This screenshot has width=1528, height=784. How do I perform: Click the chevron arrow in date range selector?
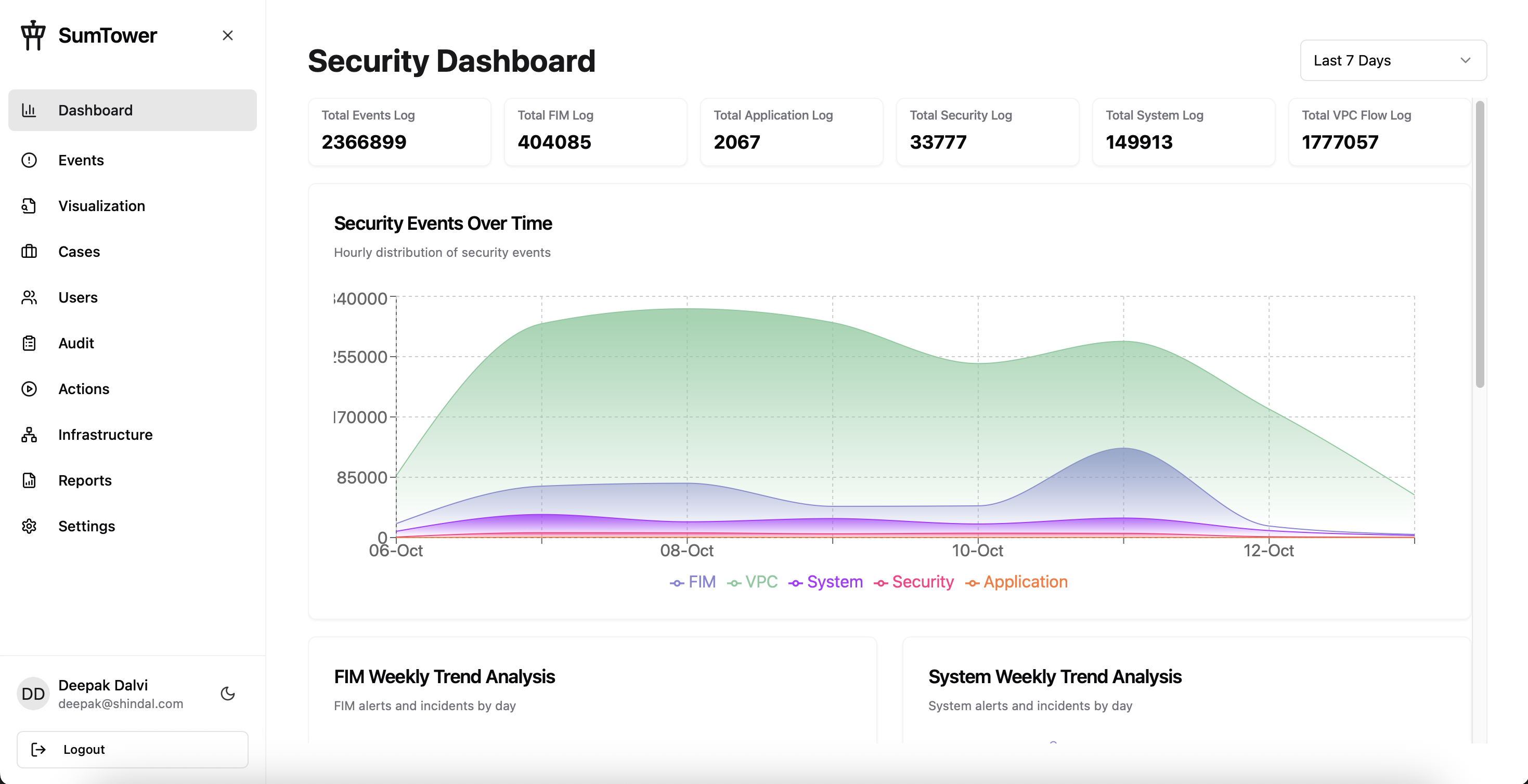tap(1465, 60)
